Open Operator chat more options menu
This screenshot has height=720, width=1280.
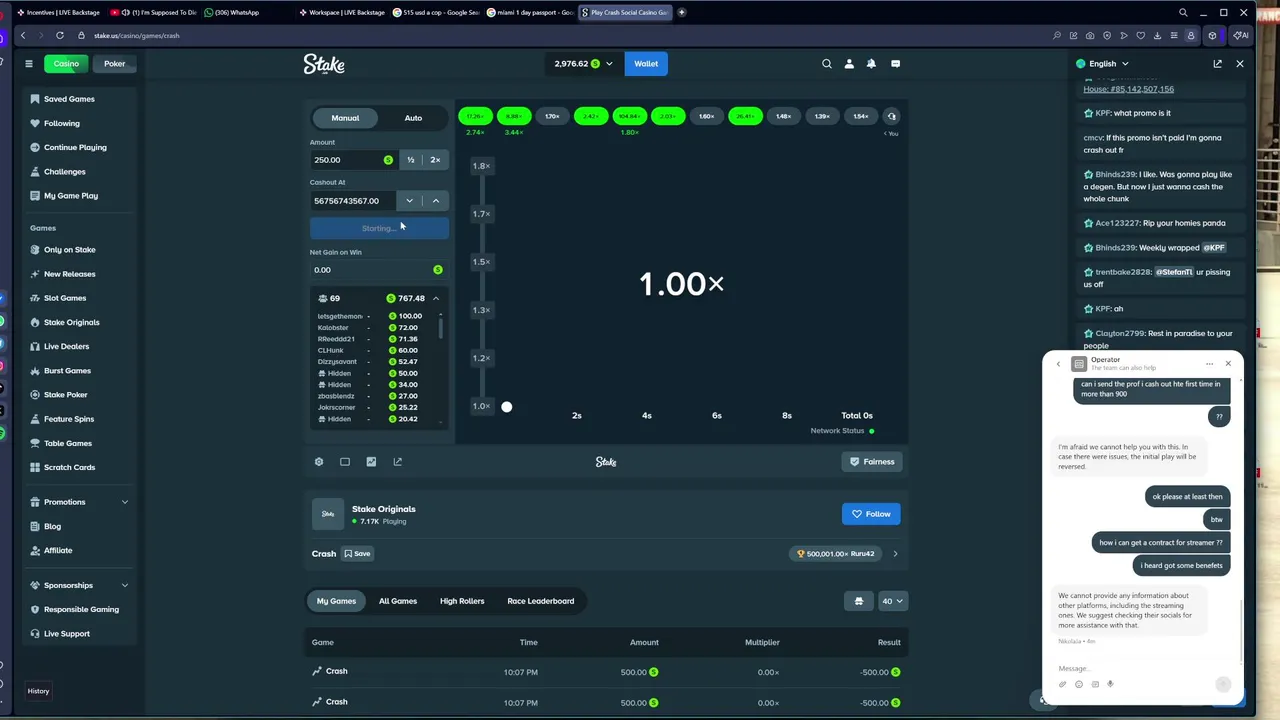point(1209,364)
